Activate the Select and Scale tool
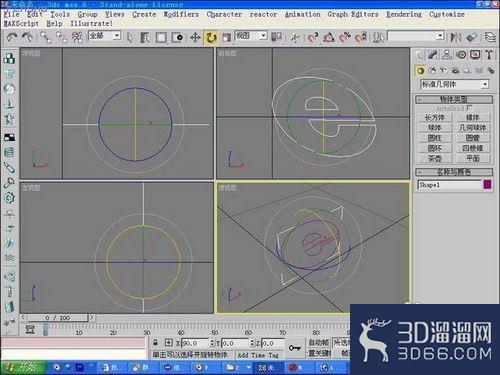The image size is (500, 375). click(x=227, y=37)
